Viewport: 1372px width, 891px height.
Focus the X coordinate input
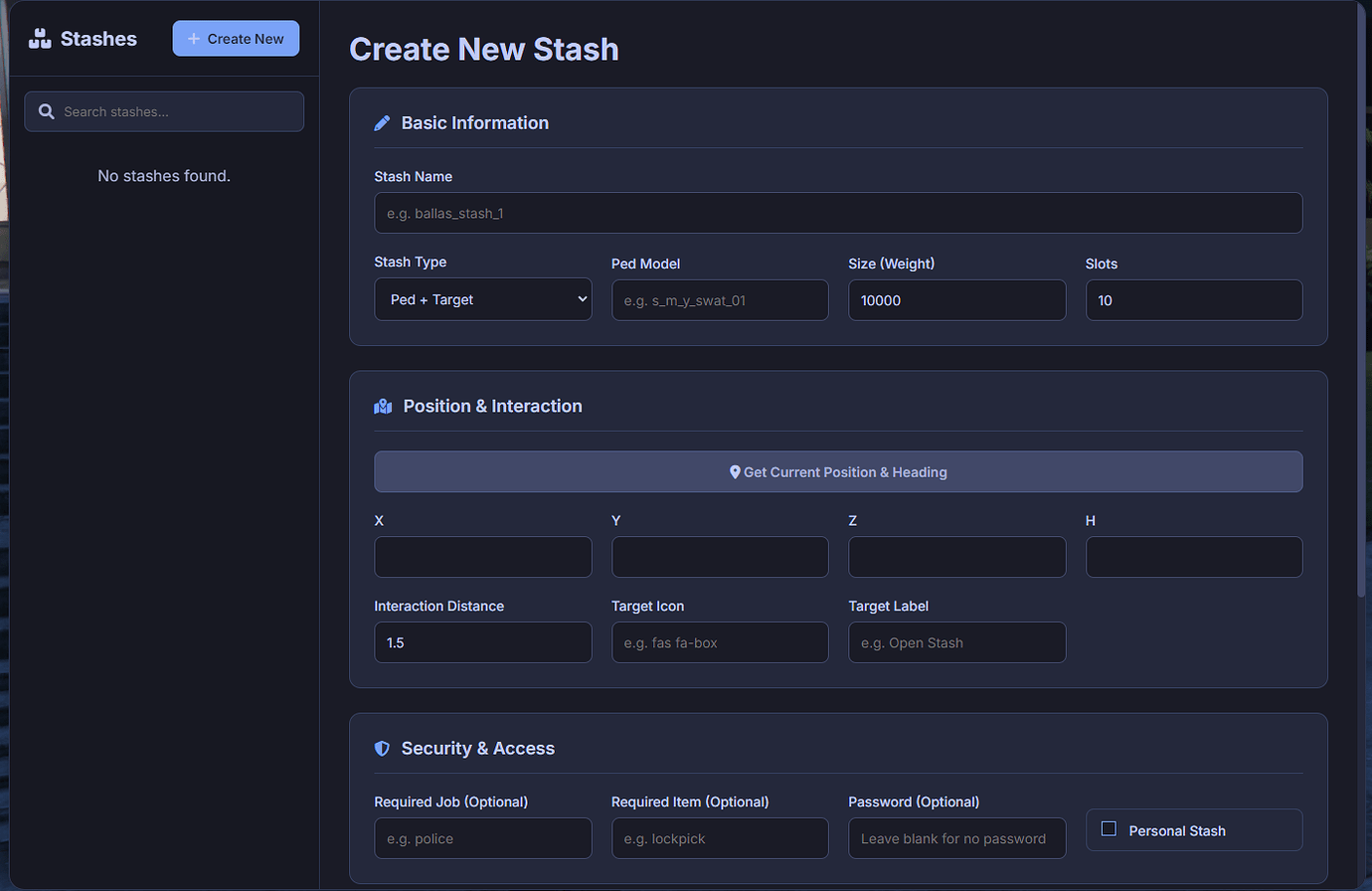482,556
